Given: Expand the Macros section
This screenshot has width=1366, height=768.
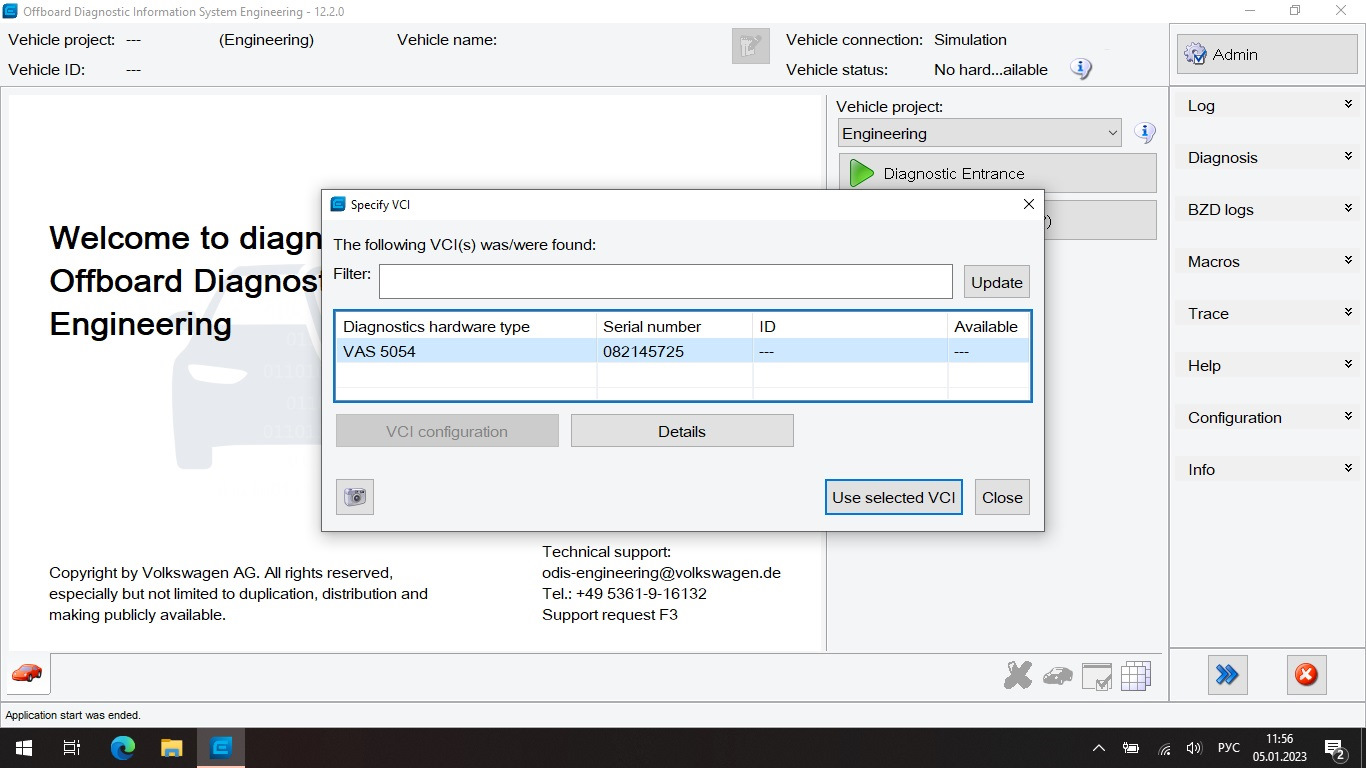Looking at the screenshot, I should 1267,261.
